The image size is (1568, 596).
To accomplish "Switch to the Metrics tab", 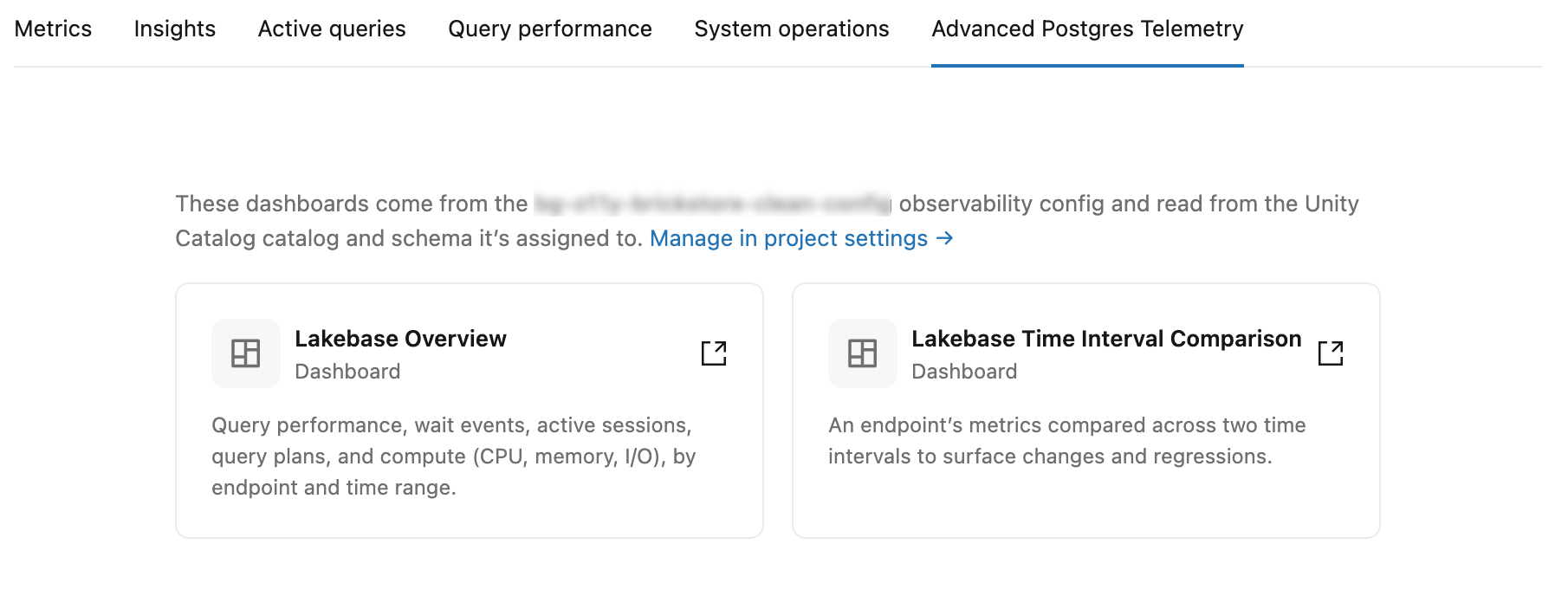I will (53, 29).
